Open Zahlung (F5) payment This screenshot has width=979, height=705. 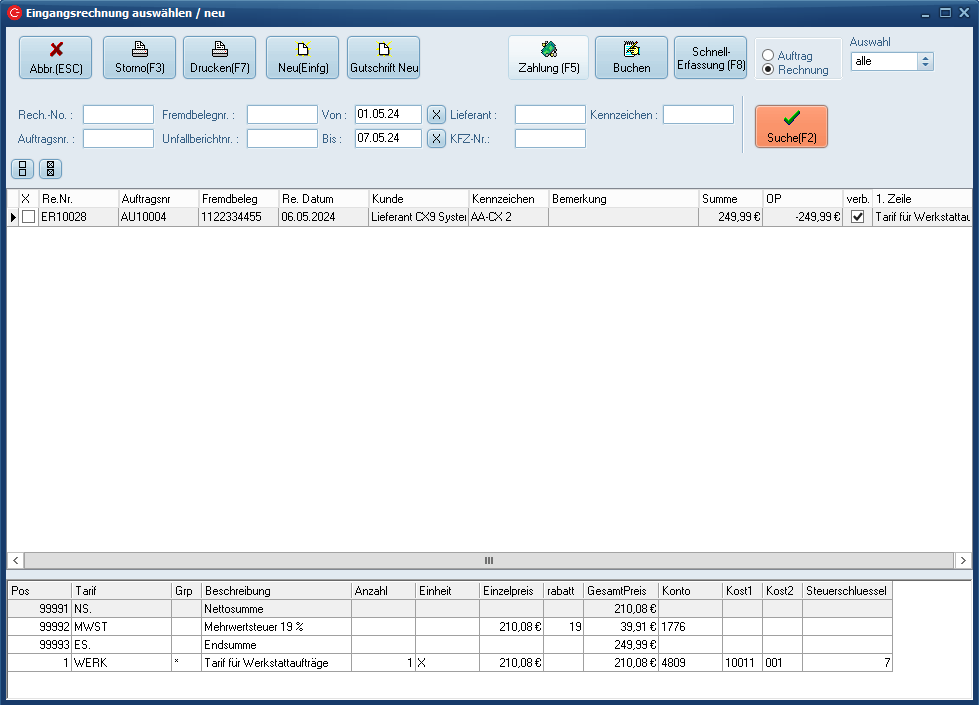click(548, 58)
